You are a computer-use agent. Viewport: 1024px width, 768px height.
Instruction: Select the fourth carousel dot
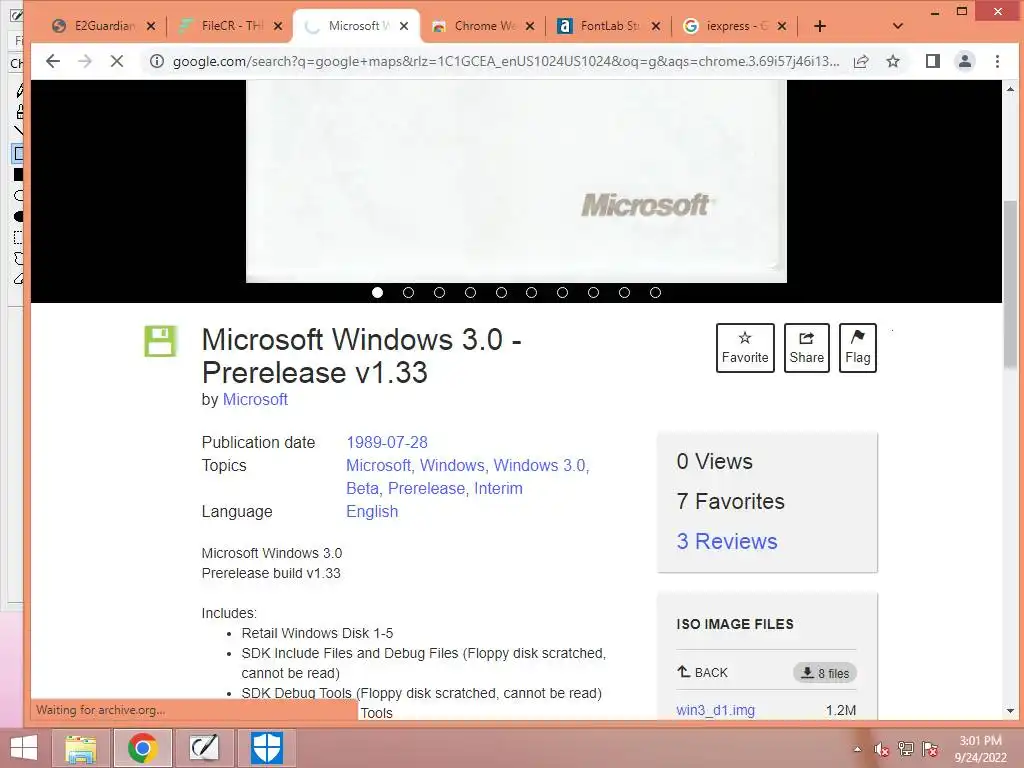pyautogui.click(x=470, y=293)
